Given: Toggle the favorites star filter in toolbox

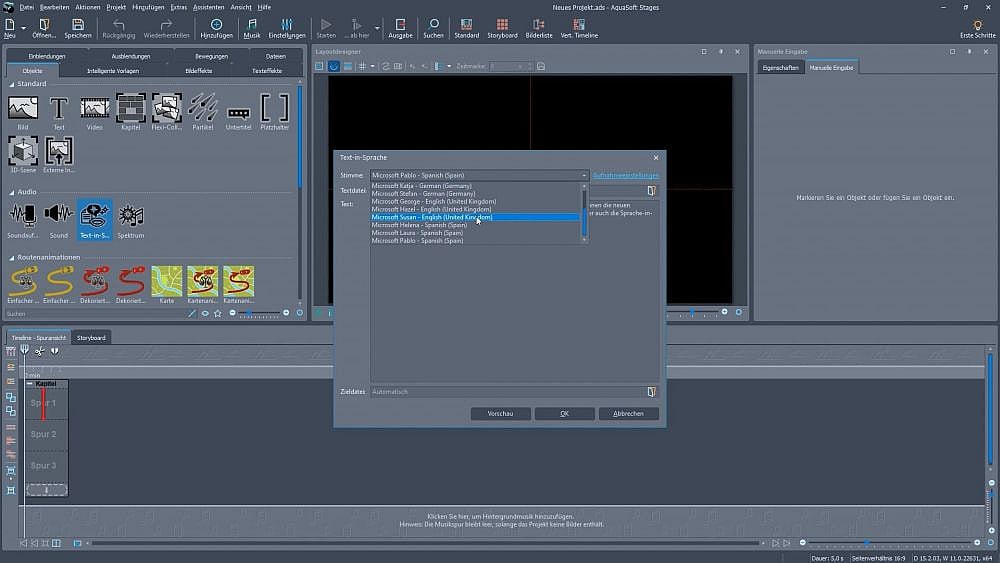Looking at the screenshot, I should (218, 313).
